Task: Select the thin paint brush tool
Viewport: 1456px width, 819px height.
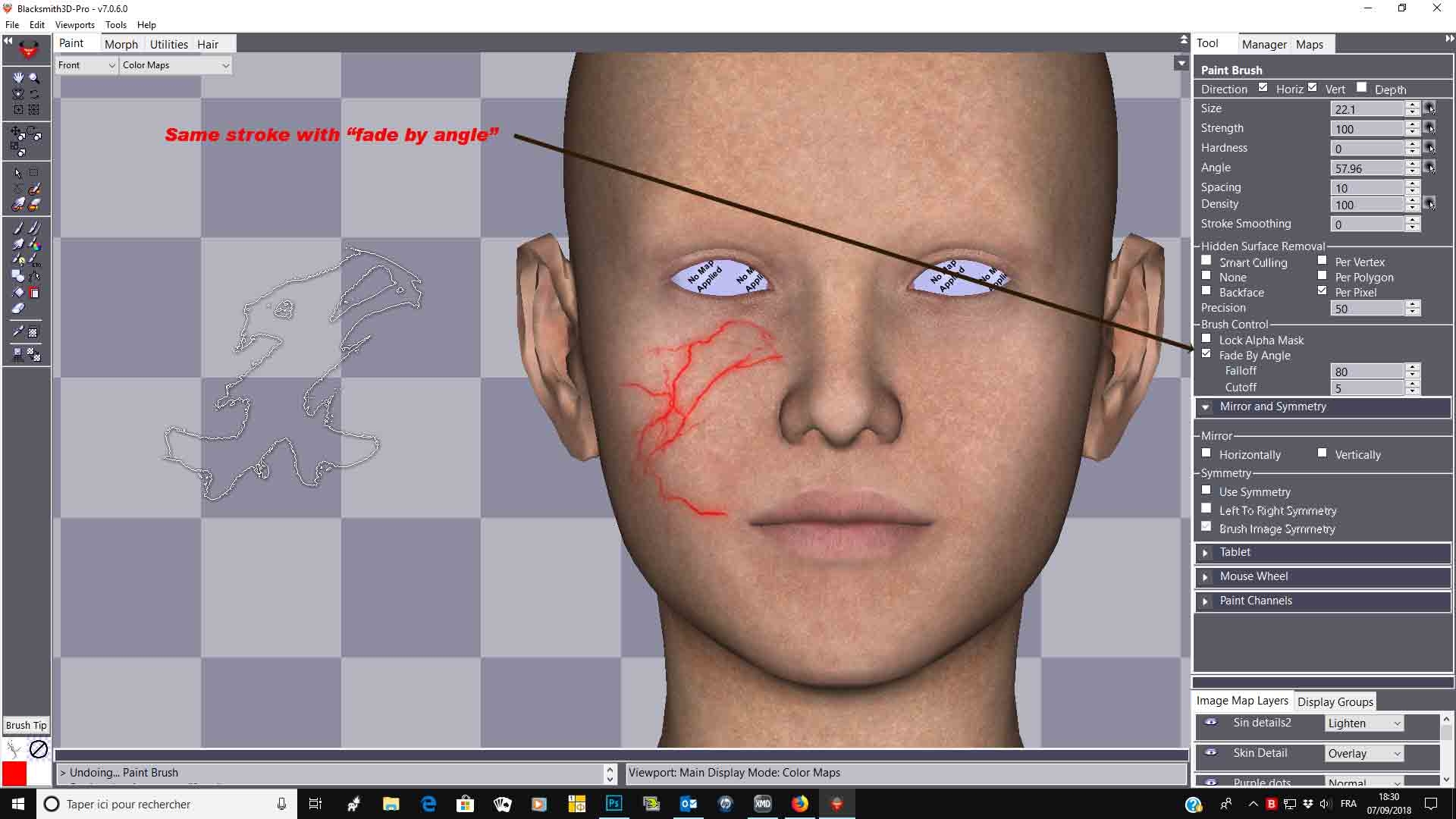Action: pyautogui.click(x=18, y=227)
